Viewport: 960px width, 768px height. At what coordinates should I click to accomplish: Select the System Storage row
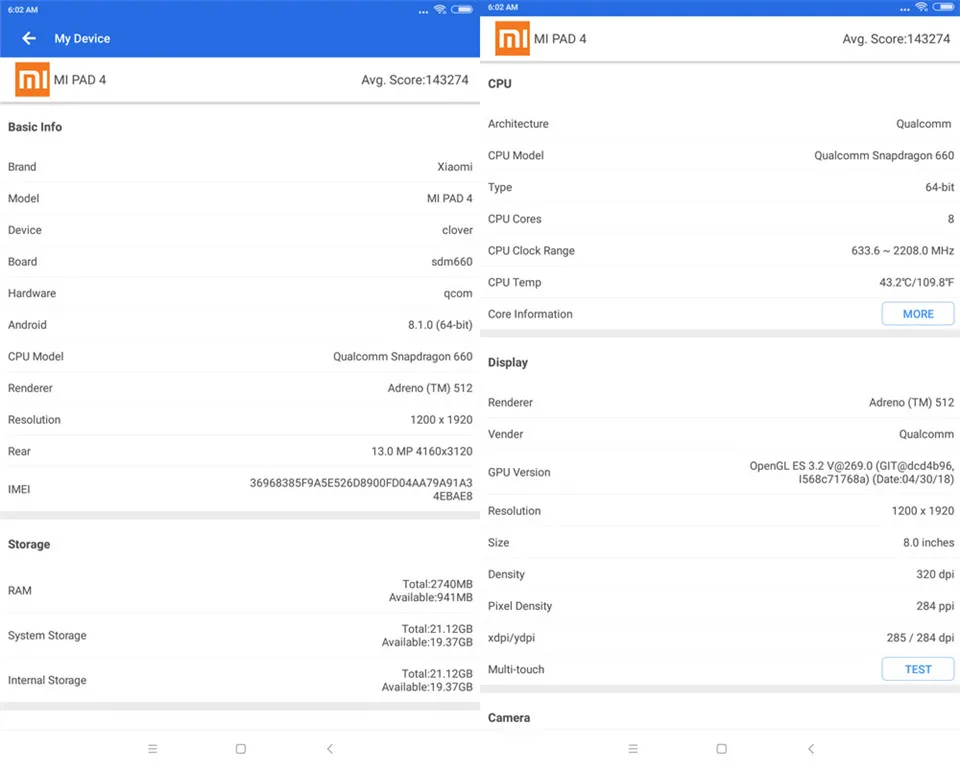240,636
